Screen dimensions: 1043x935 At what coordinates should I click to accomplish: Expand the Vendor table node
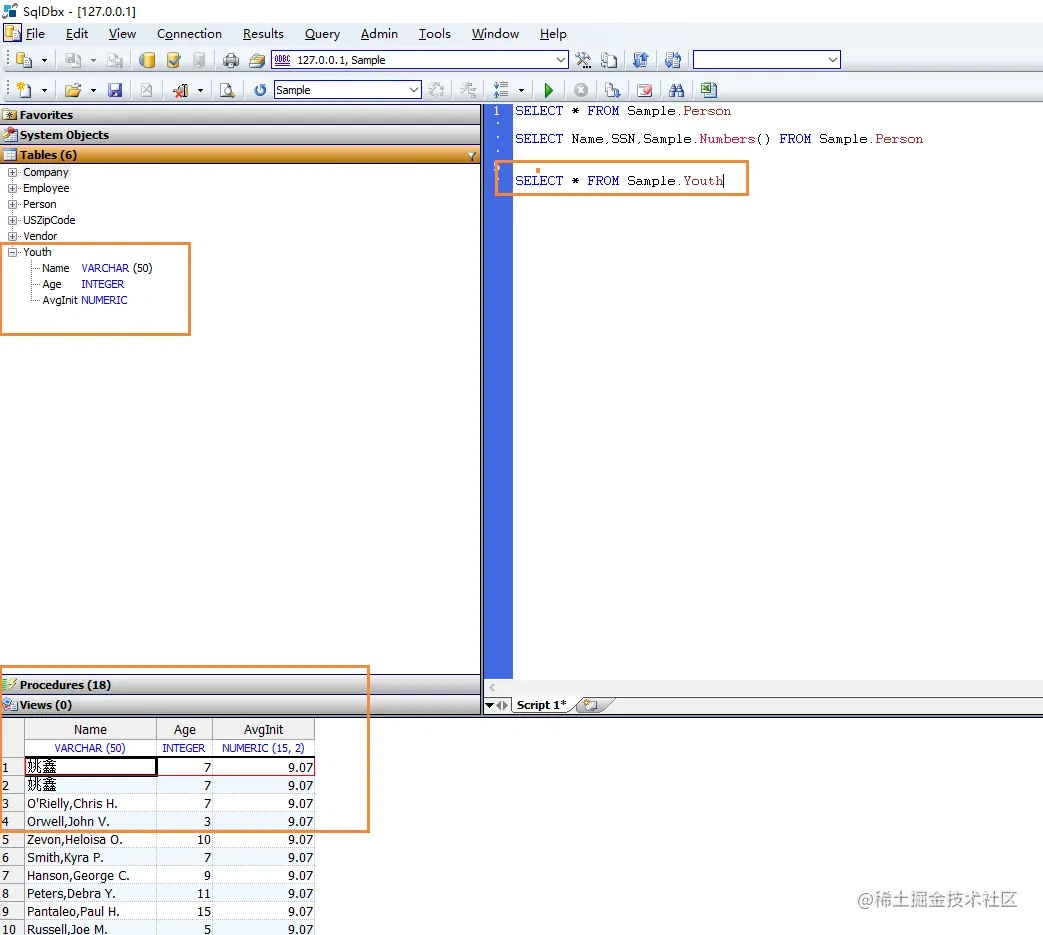coord(13,236)
